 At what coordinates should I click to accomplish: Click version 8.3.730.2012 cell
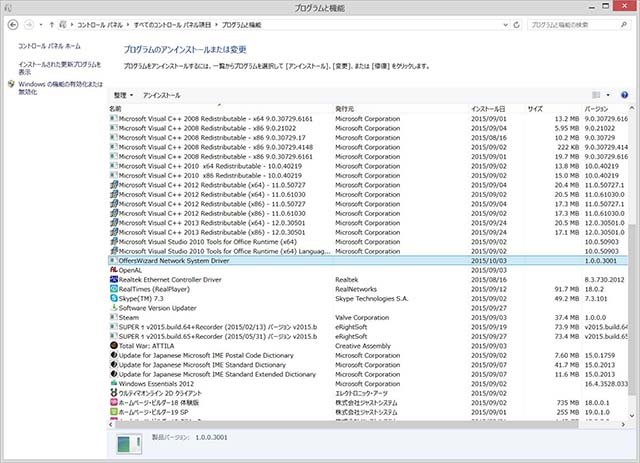point(604,280)
